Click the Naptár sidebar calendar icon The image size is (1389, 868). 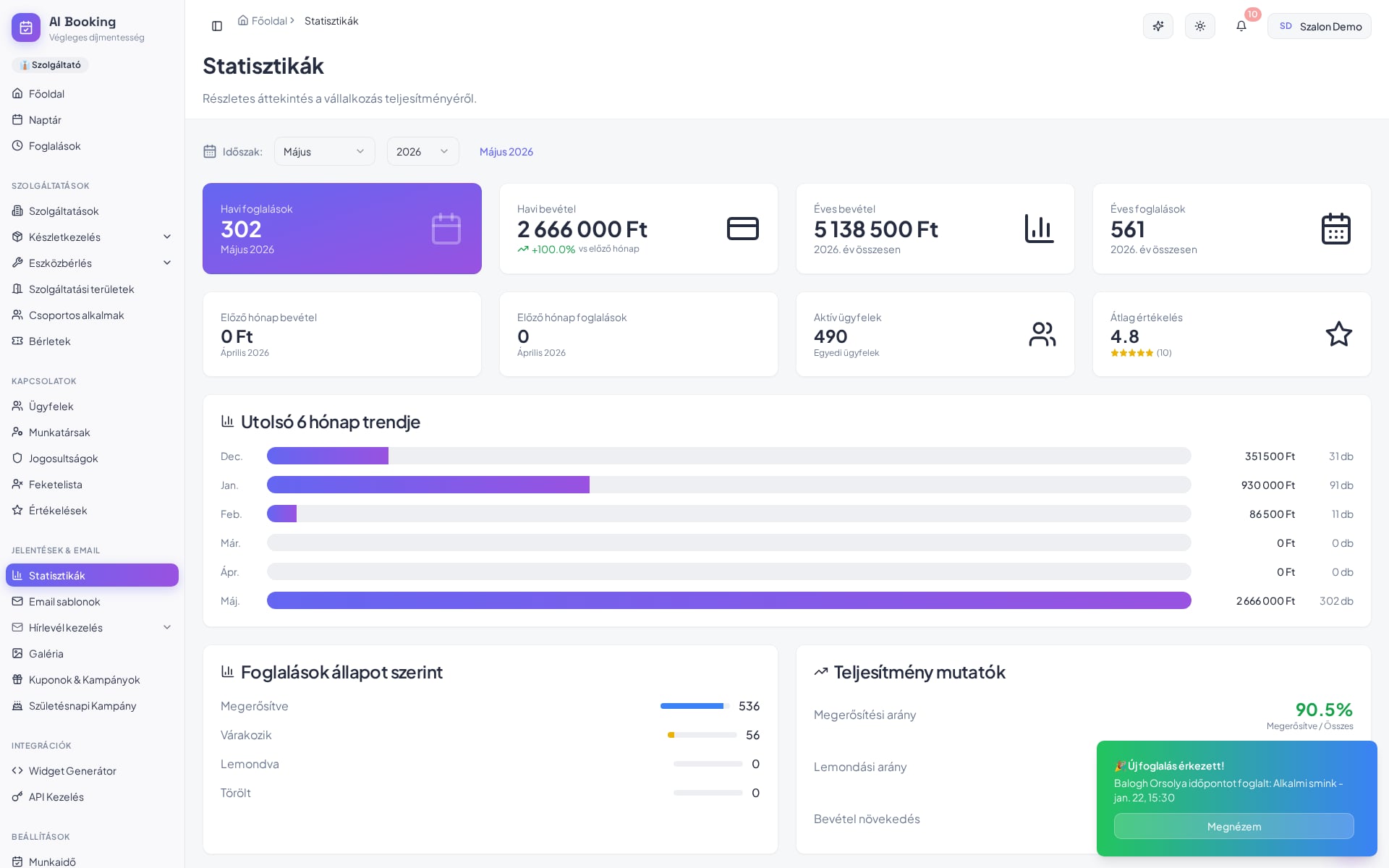click(x=17, y=119)
